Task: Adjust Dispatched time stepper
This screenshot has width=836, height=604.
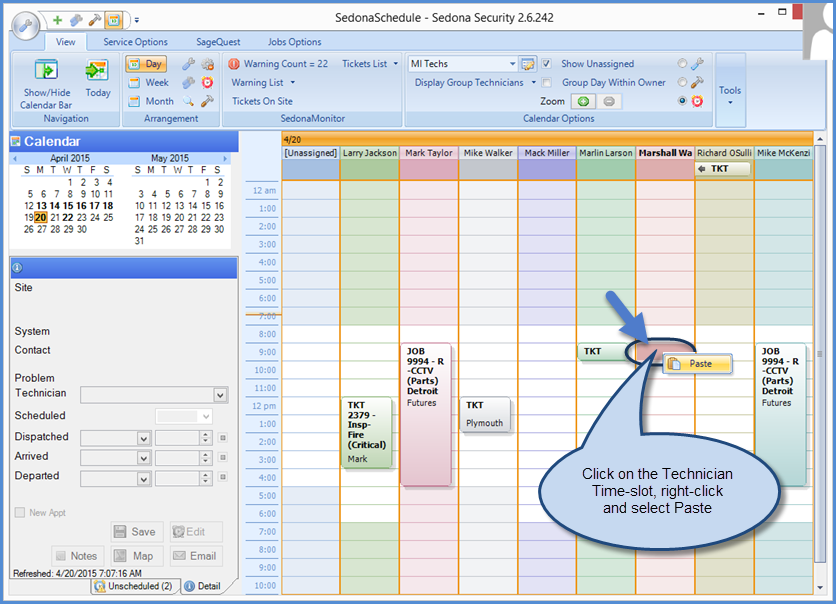Action: tap(206, 438)
